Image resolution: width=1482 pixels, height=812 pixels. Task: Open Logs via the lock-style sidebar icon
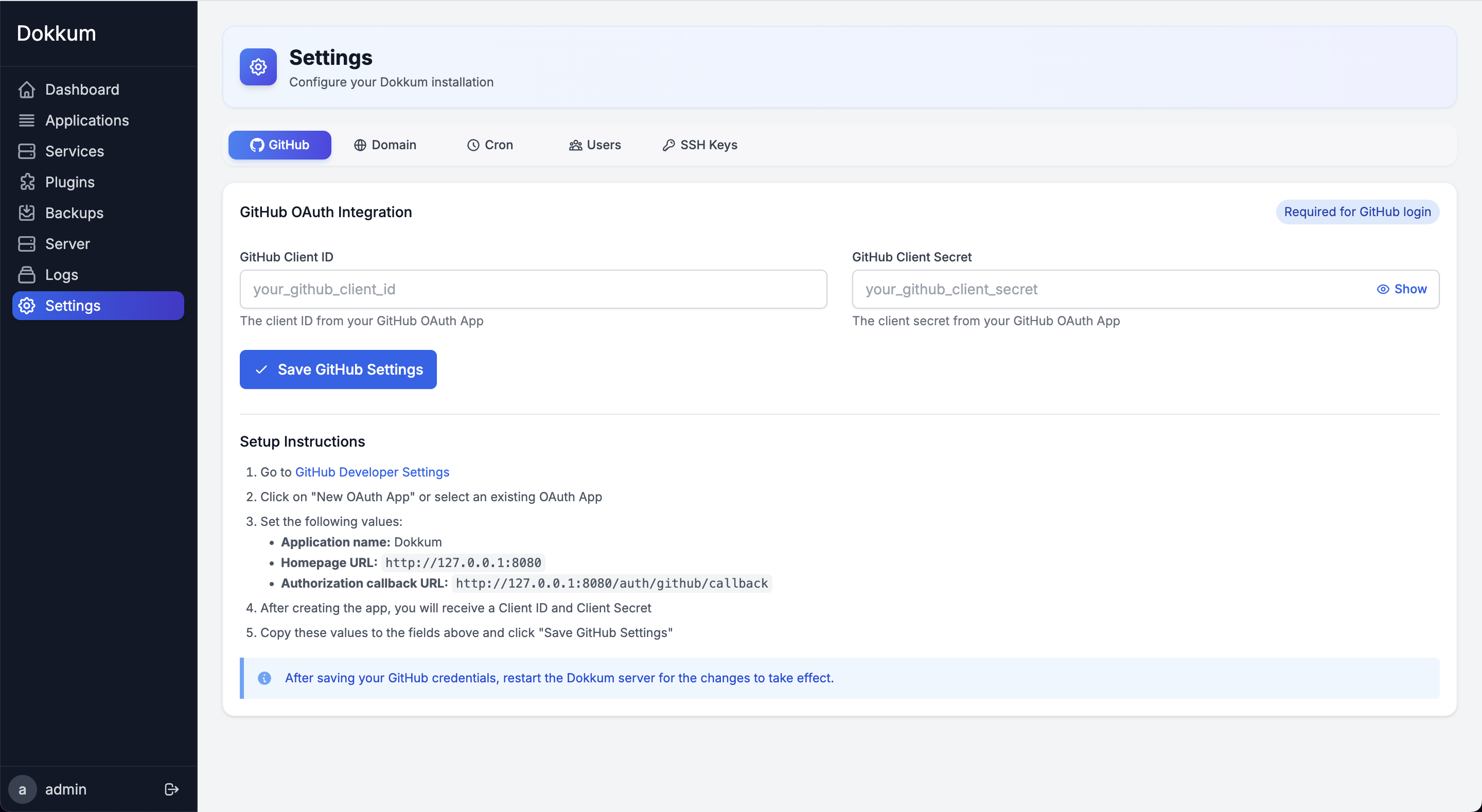coord(27,274)
